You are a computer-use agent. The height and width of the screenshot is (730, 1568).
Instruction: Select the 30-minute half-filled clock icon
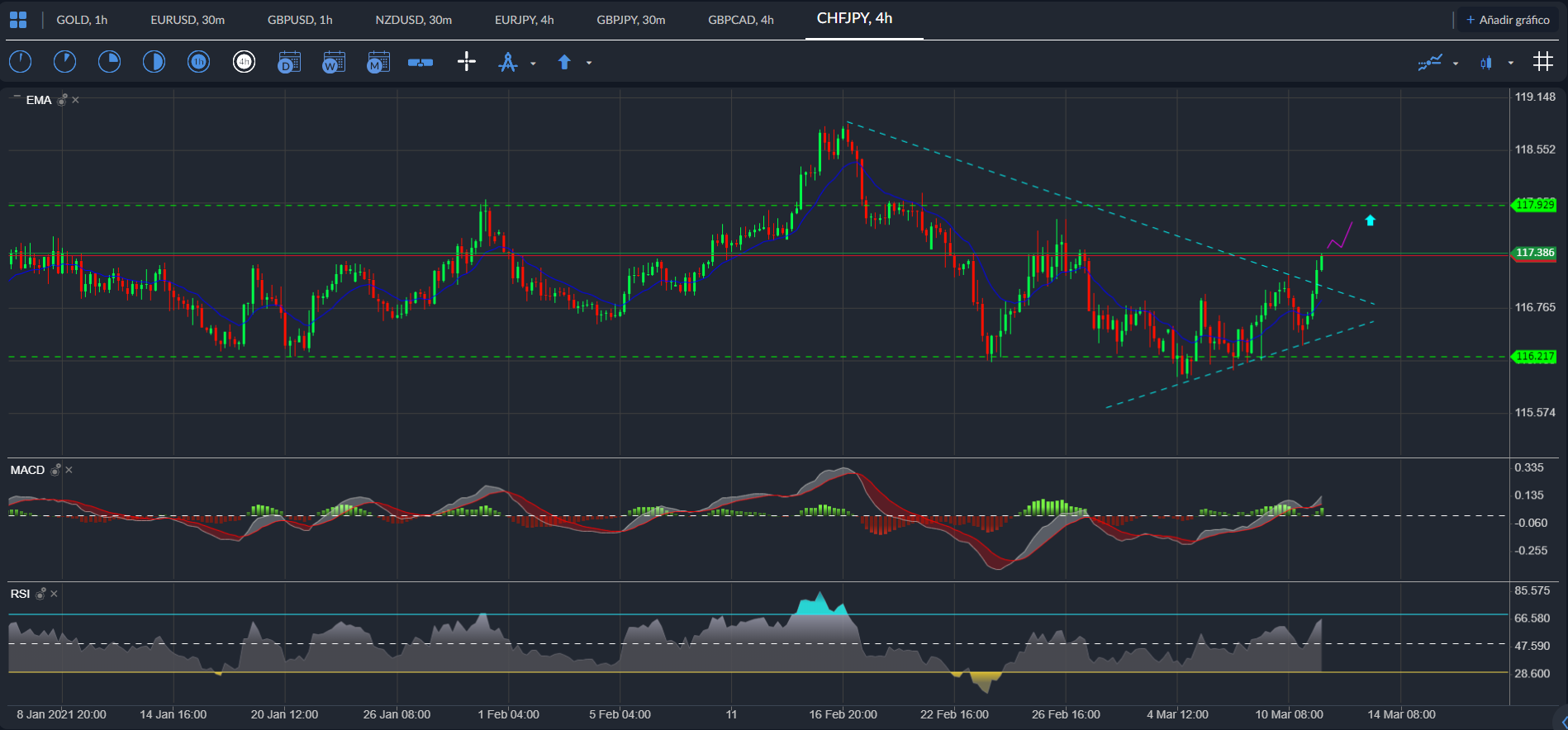pos(154,62)
